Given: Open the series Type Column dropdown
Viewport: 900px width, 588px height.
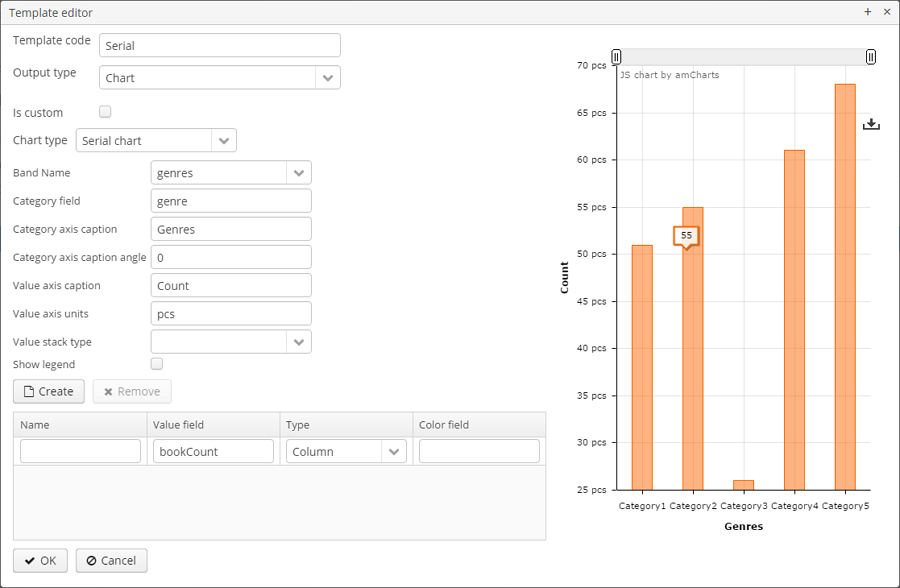Looking at the screenshot, I should pos(394,452).
